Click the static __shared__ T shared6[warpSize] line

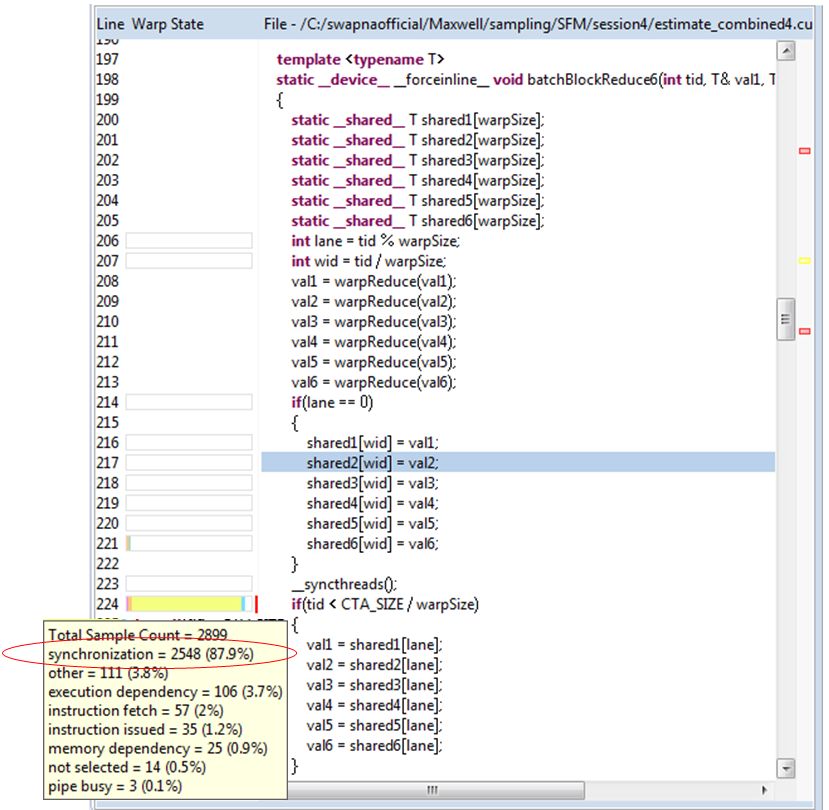(x=418, y=220)
